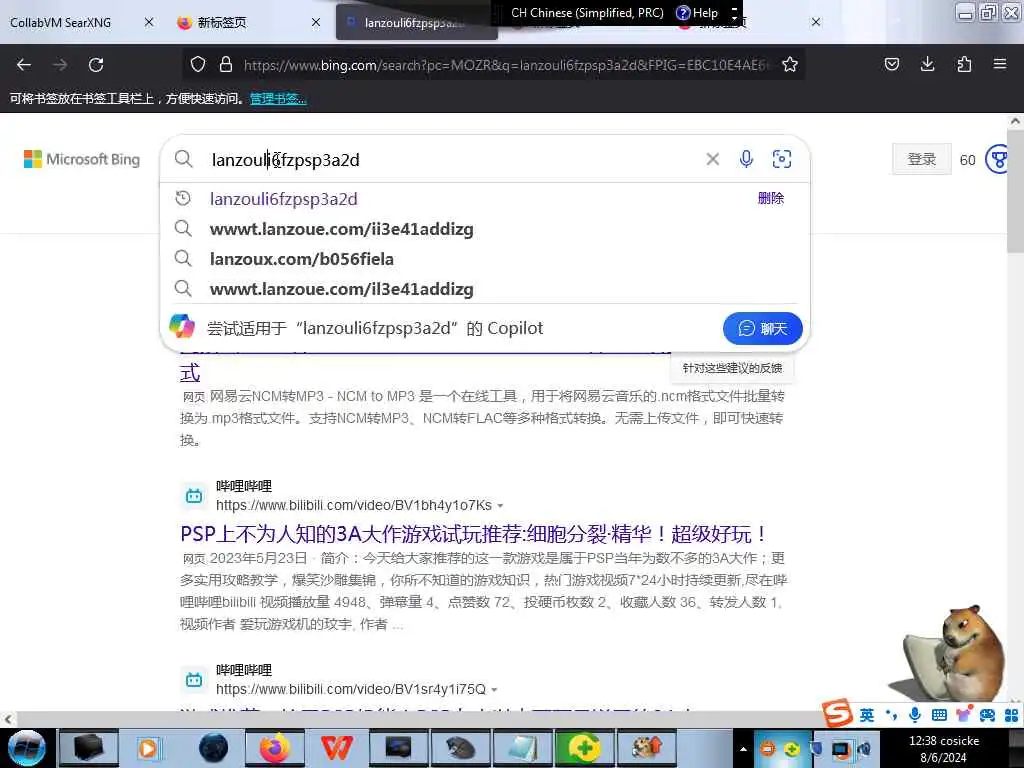Click the rewards points number 60

[967, 160]
